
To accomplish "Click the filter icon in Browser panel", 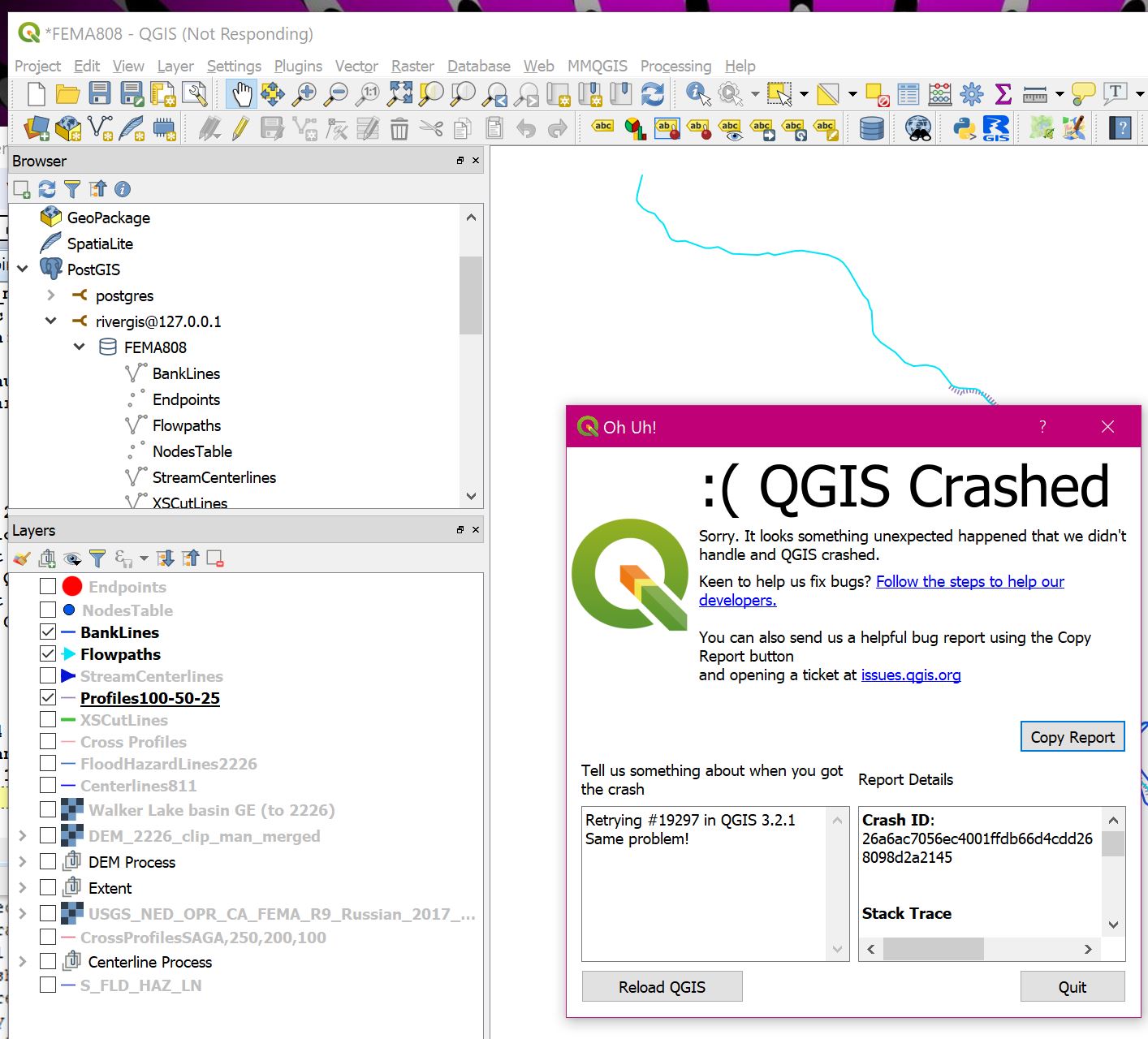I will 72,189.
